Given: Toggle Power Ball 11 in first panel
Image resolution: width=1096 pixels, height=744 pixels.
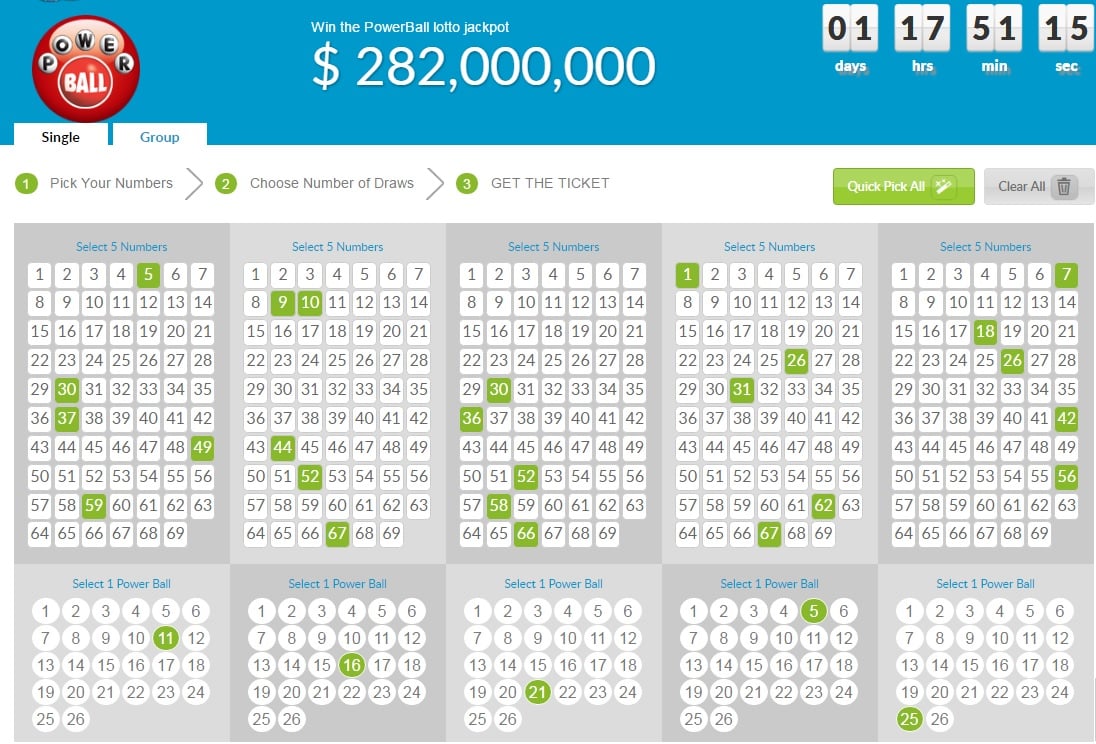Looking at the screenshot, I should [166, 638].
